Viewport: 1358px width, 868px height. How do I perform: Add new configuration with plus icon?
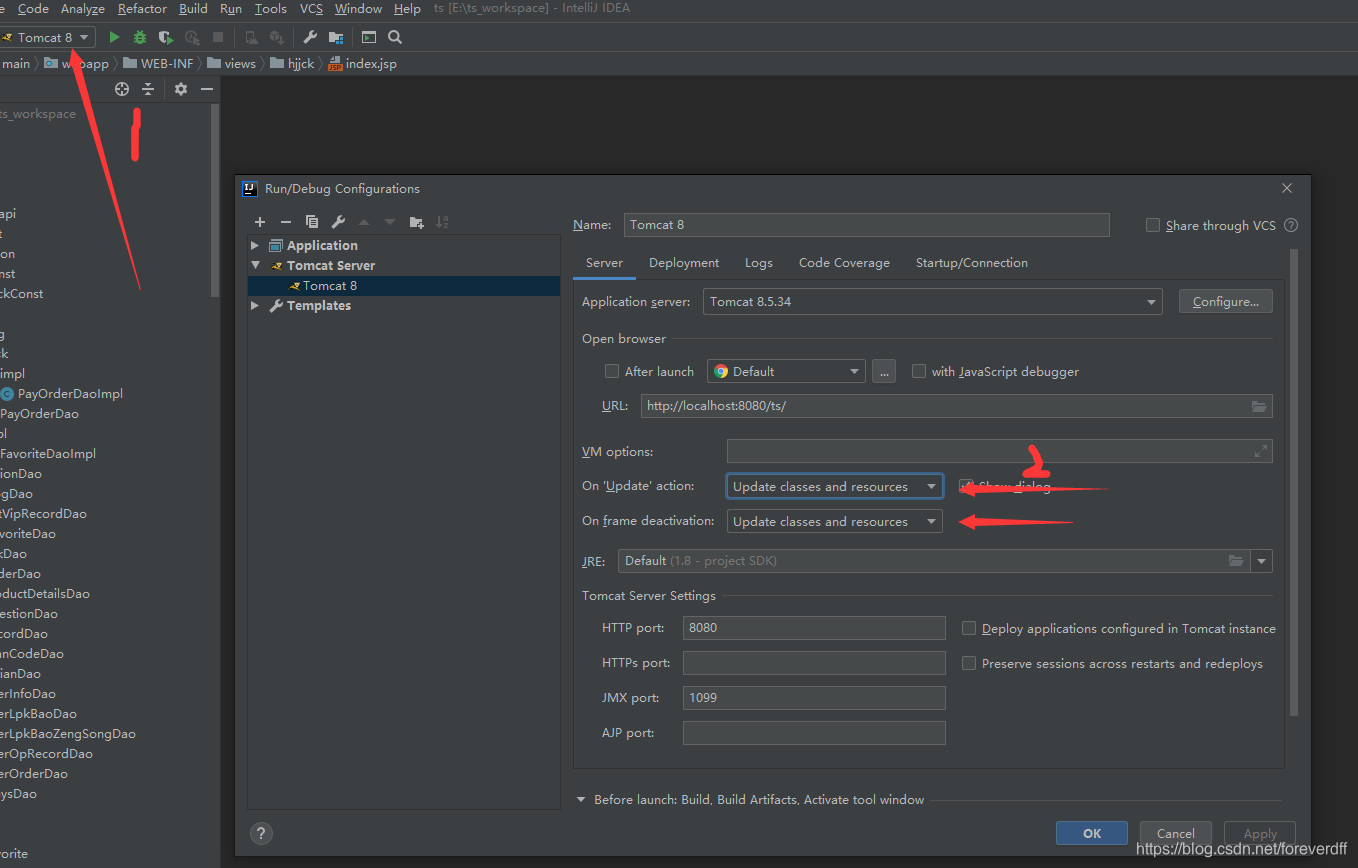pyautogui.click(x=260, y=222)
